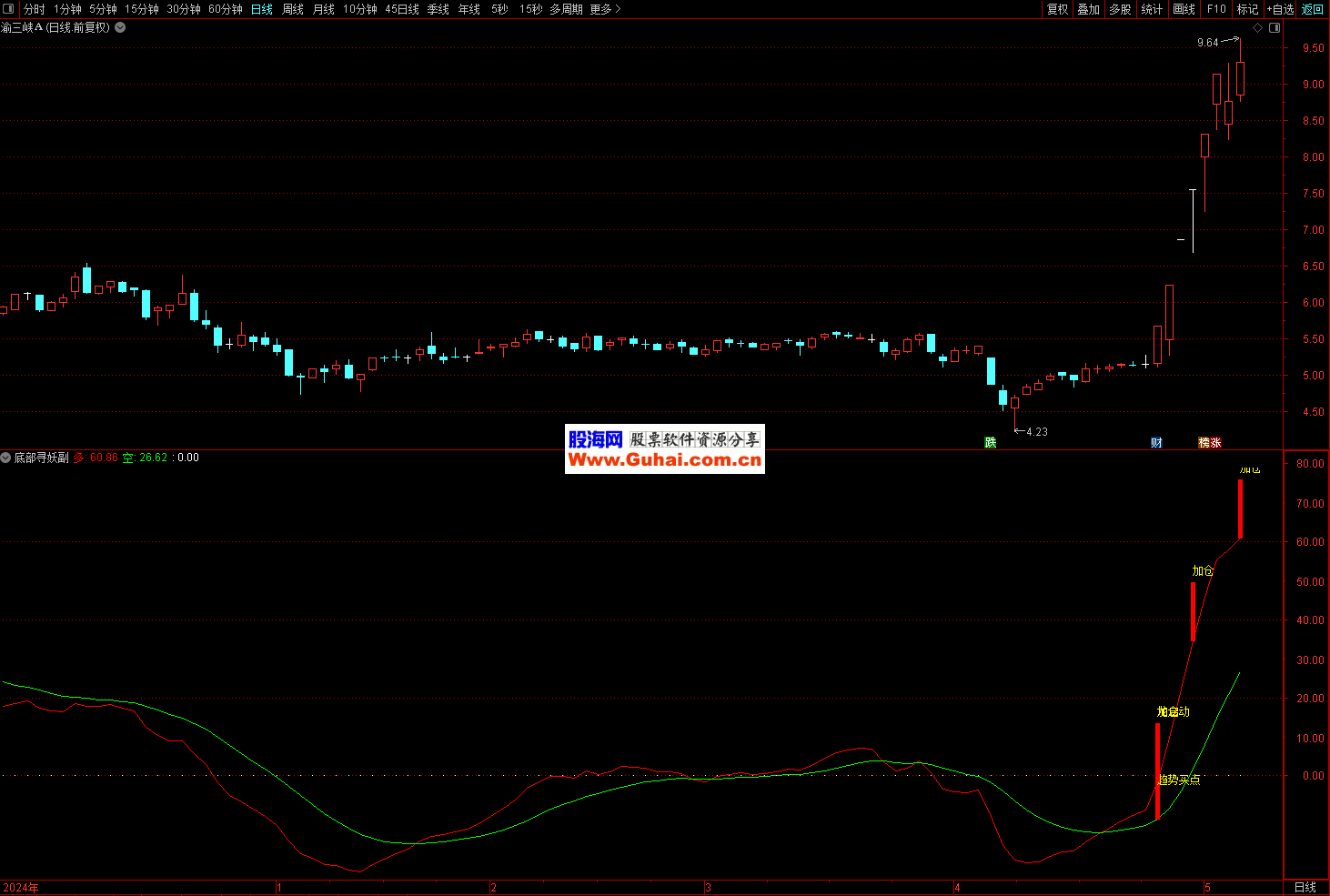Click the 多: 60.86 indicator value
Image resolution: width=1330 pixels, height=896 pixels.
96,458
